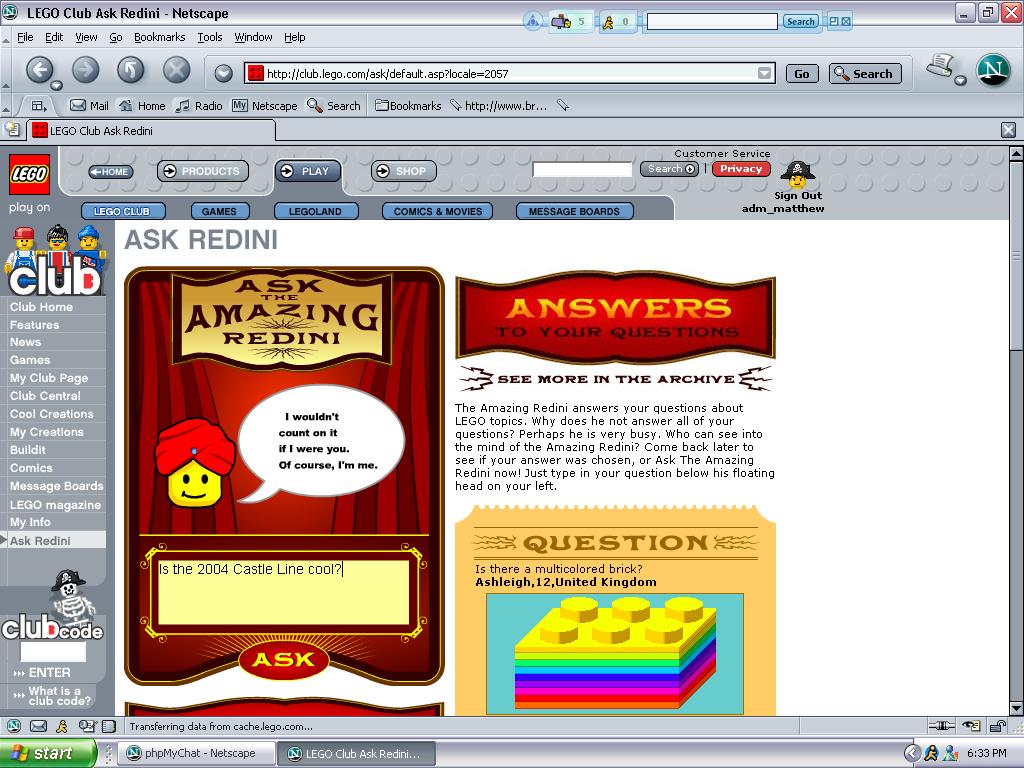
Task: Toggle the online/offline connection status icon
Action: pyautogui.click(x=942, y=726)
